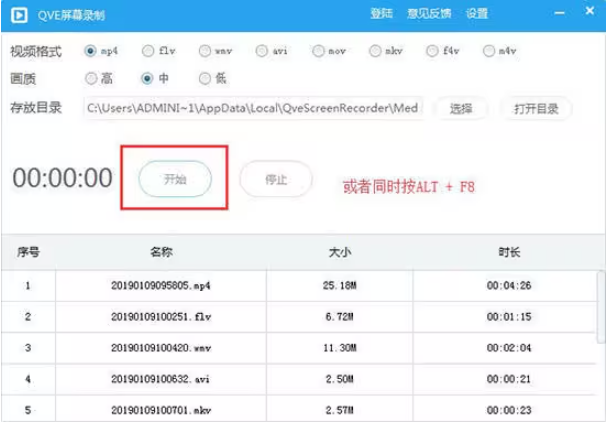This screenshot has width=606, height=423.
Task: Open 意见反馈 feedback in title bar
Action: [429, 14]
